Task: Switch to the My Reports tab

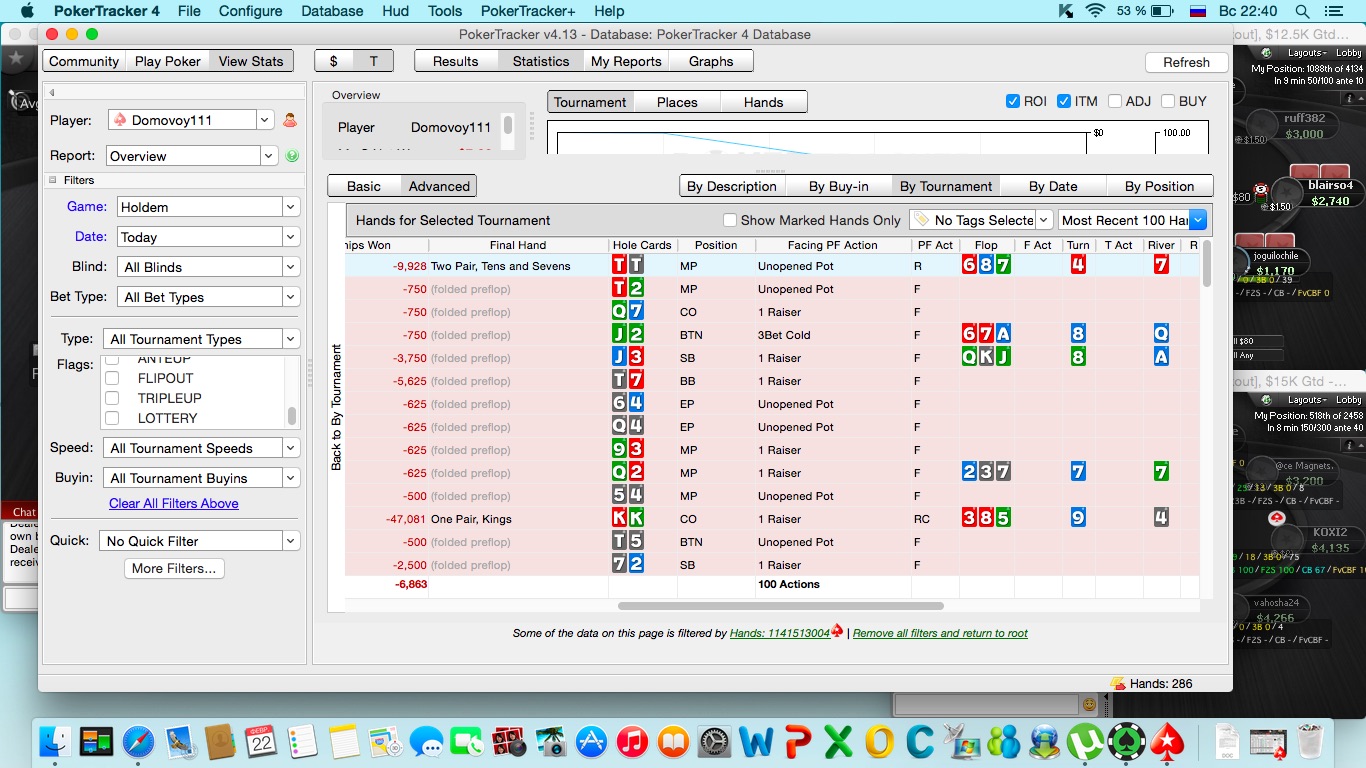Action: (x=626, y=61)
